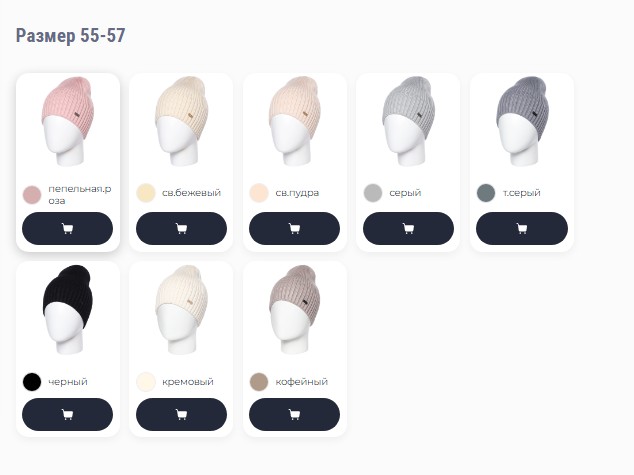634x475 pixels.
Task: Select the св.бежевый color swatch
Action: pyautogui.click(x=146, y=193)
